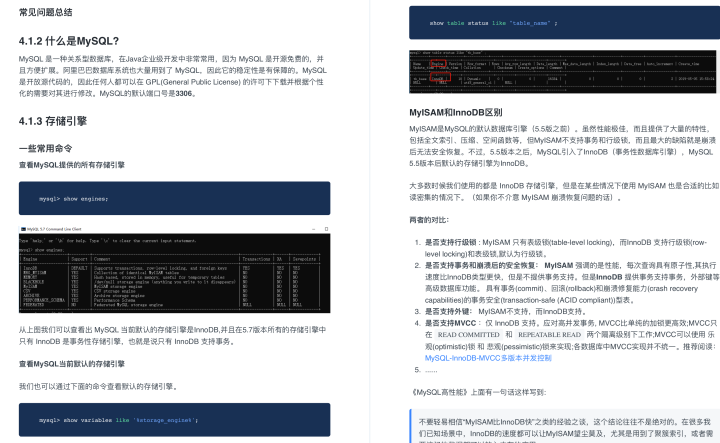Click the paragraph beginning MySQL 是一种关系型数据库
720x443 pixels.
coord(173,76)
